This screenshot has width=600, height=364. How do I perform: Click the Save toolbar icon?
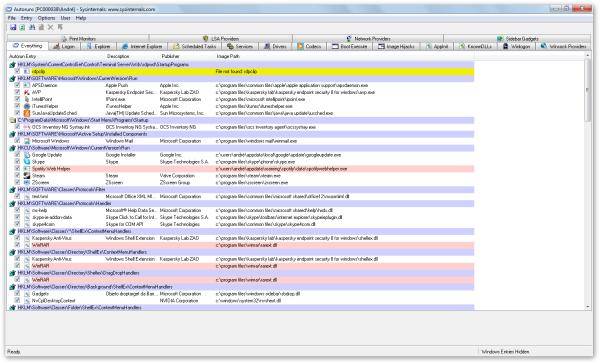click(13, 27)
